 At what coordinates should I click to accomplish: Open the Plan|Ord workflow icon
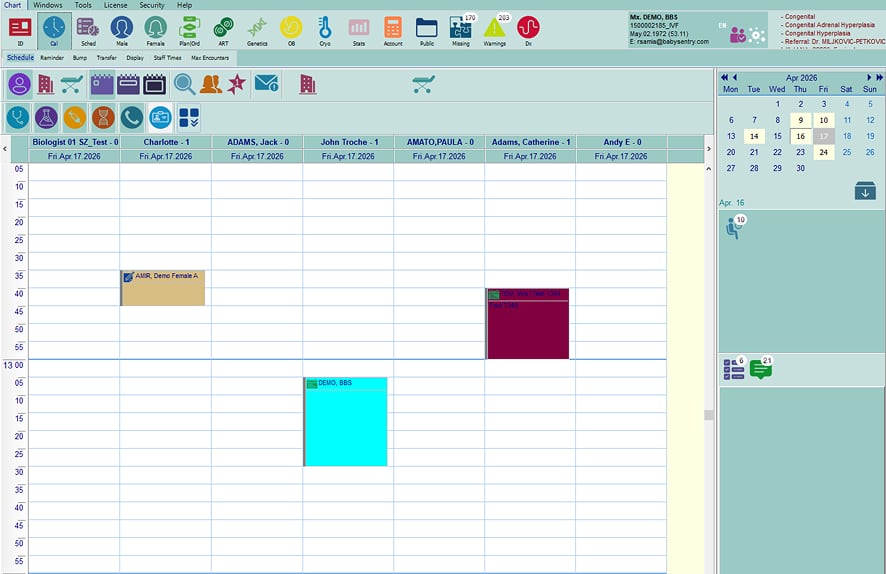click(x=189, y=31)
